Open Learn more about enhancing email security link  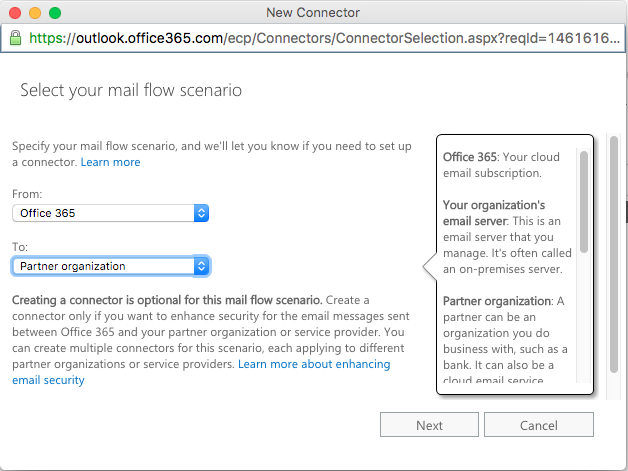click(201, 372)
